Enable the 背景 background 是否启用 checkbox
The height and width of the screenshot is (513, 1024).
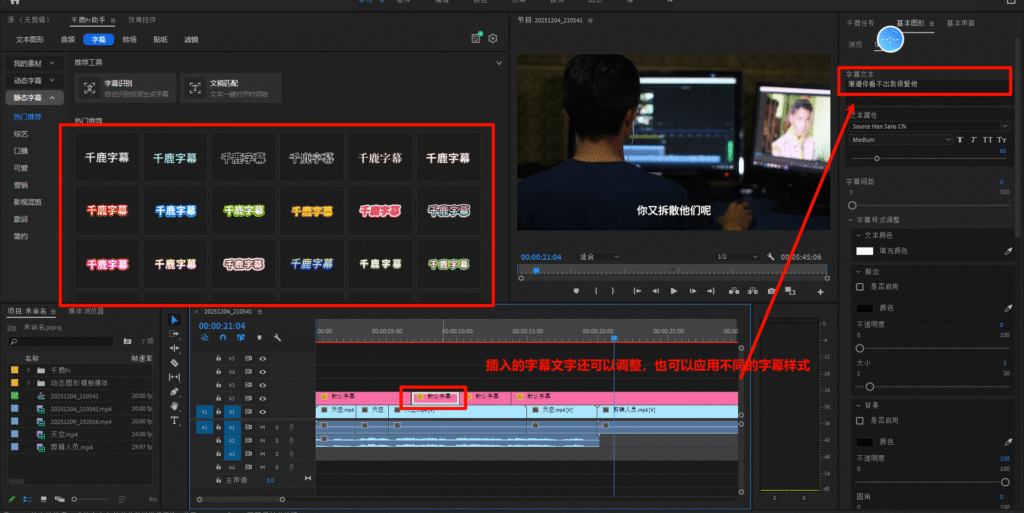click(x=861, y=422)
